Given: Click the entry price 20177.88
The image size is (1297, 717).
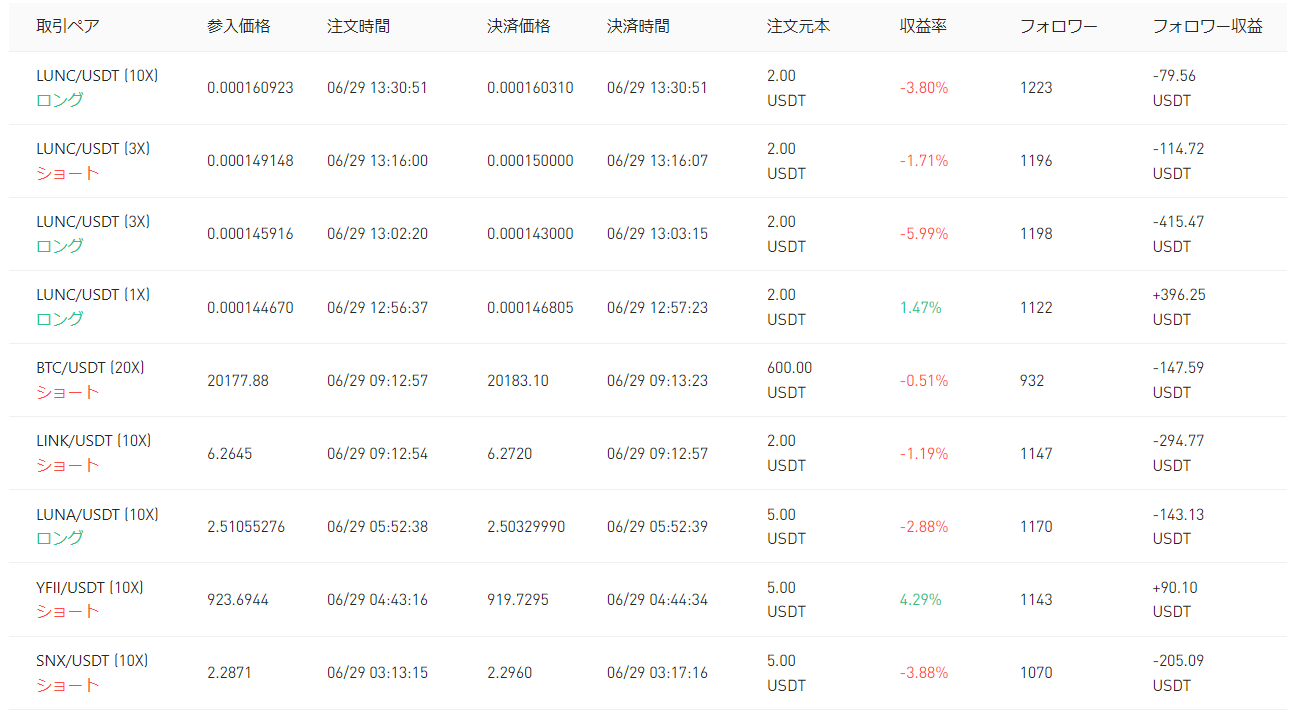Looking at the screenshot, I should tap(238, 380).
